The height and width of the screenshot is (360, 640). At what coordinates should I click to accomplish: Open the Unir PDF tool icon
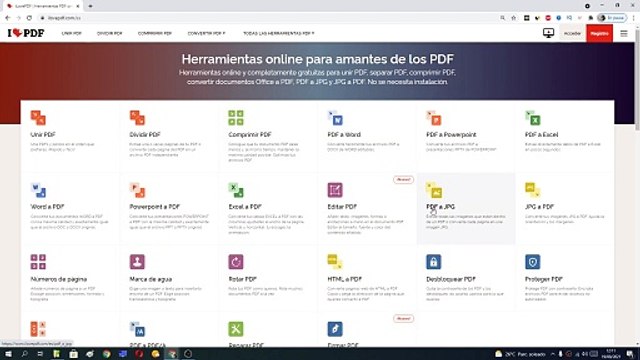38,118
